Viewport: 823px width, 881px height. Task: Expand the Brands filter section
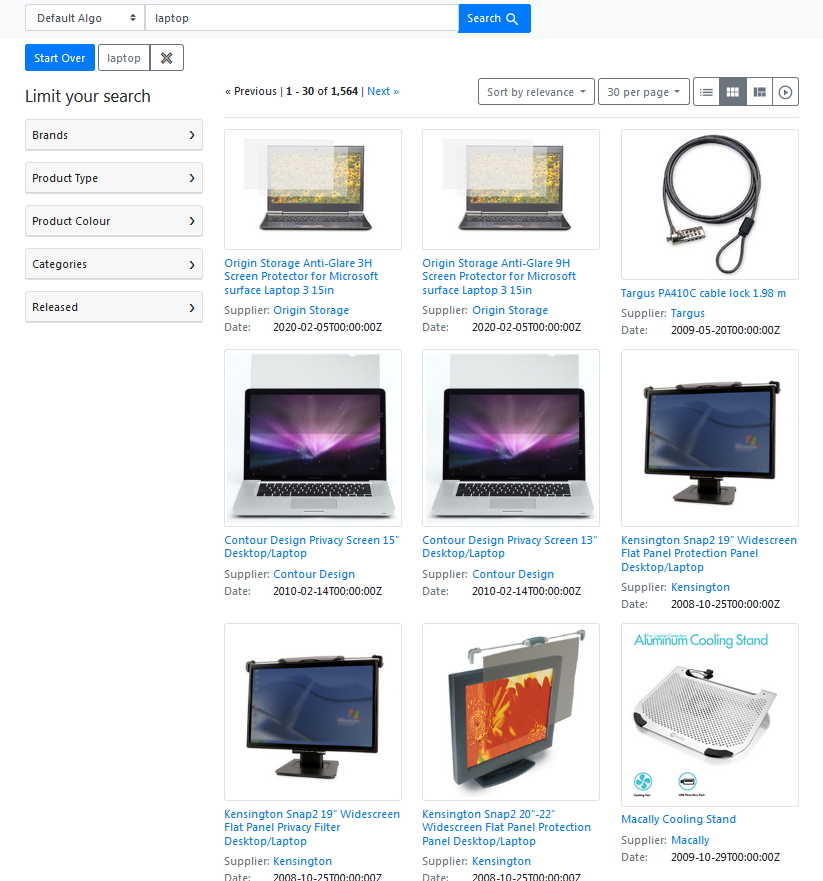click(113, 135)
